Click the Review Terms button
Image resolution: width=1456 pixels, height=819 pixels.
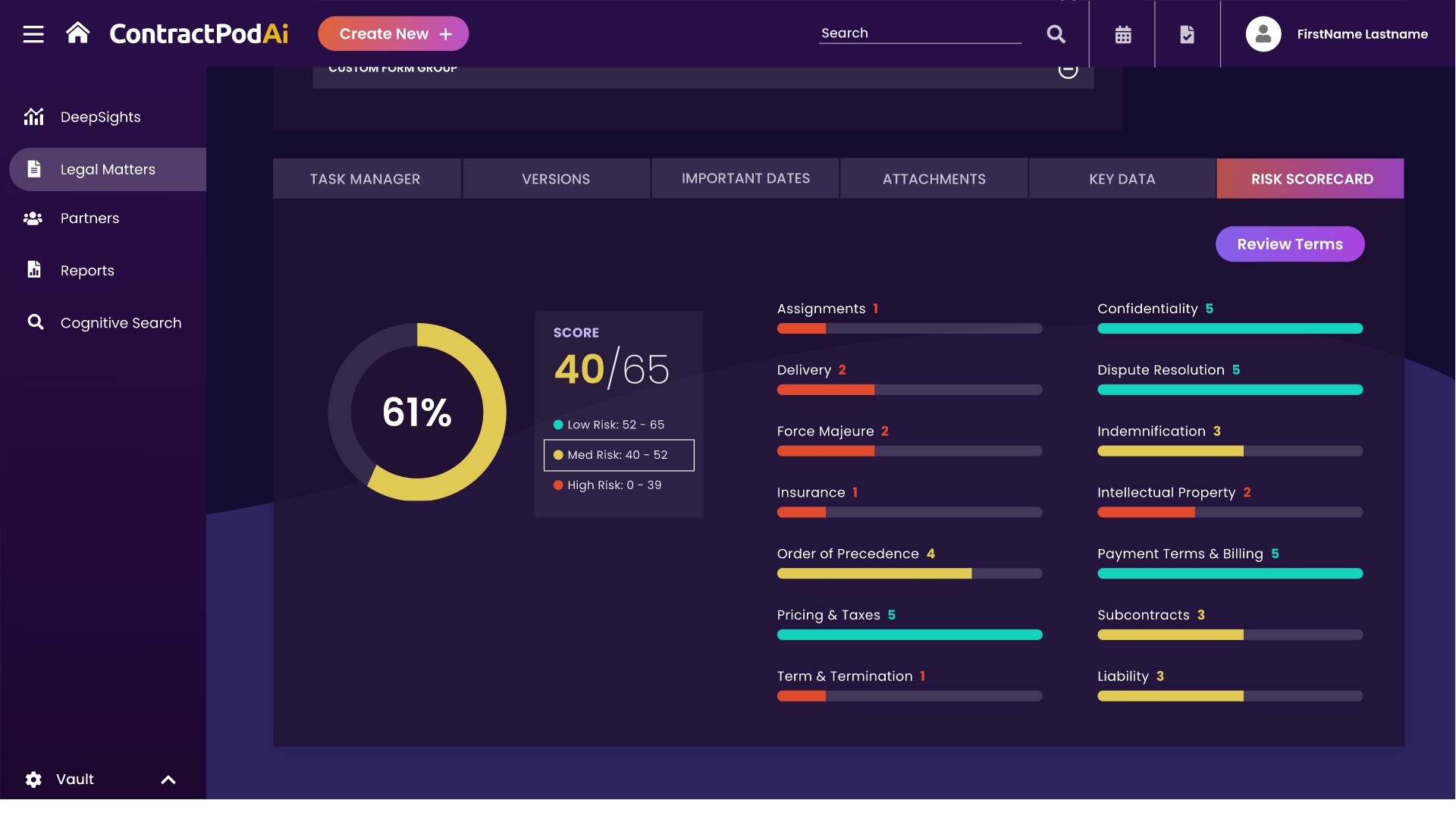[1289, 244]
